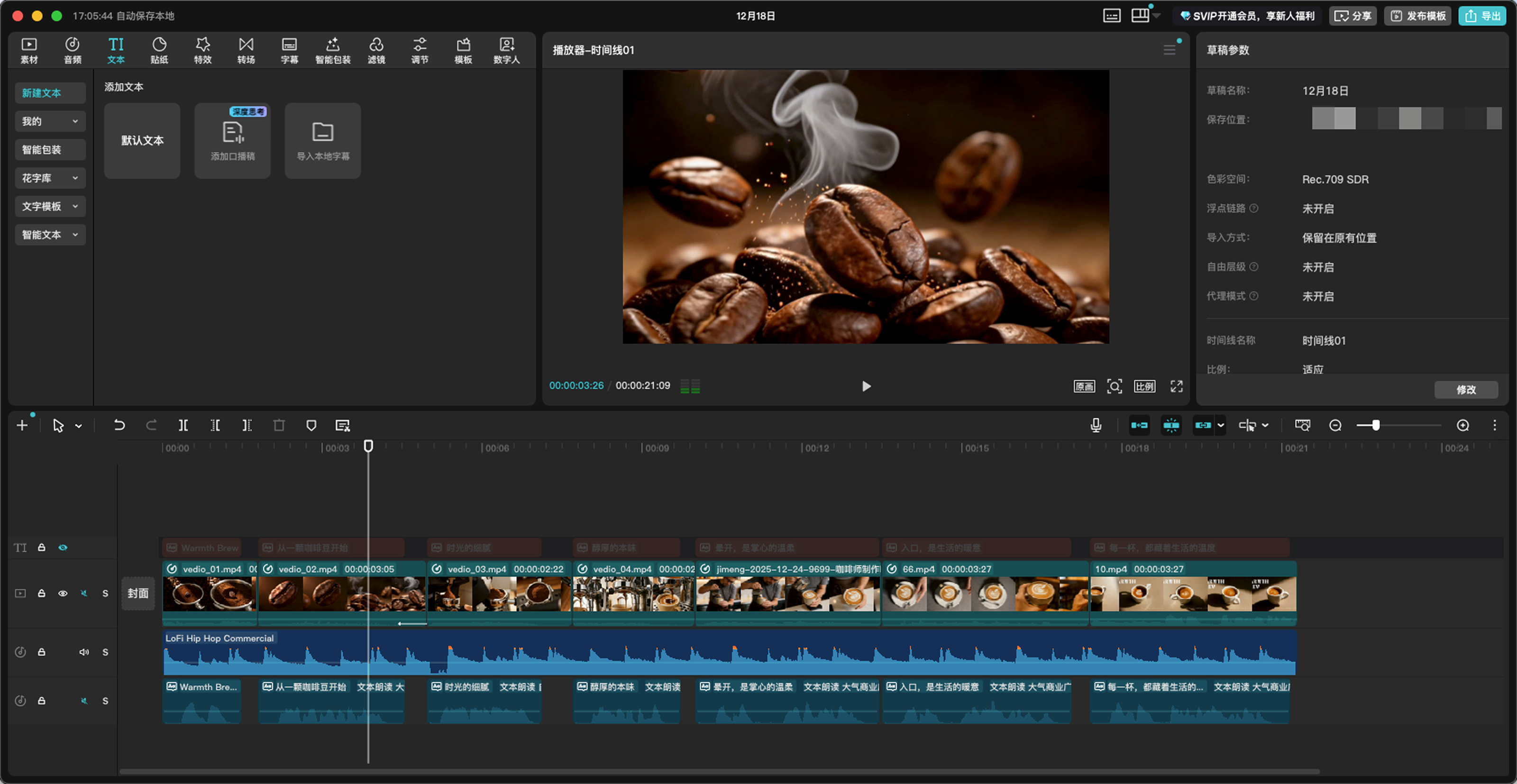Open the player panel hamburger menu

[1170, 50]
